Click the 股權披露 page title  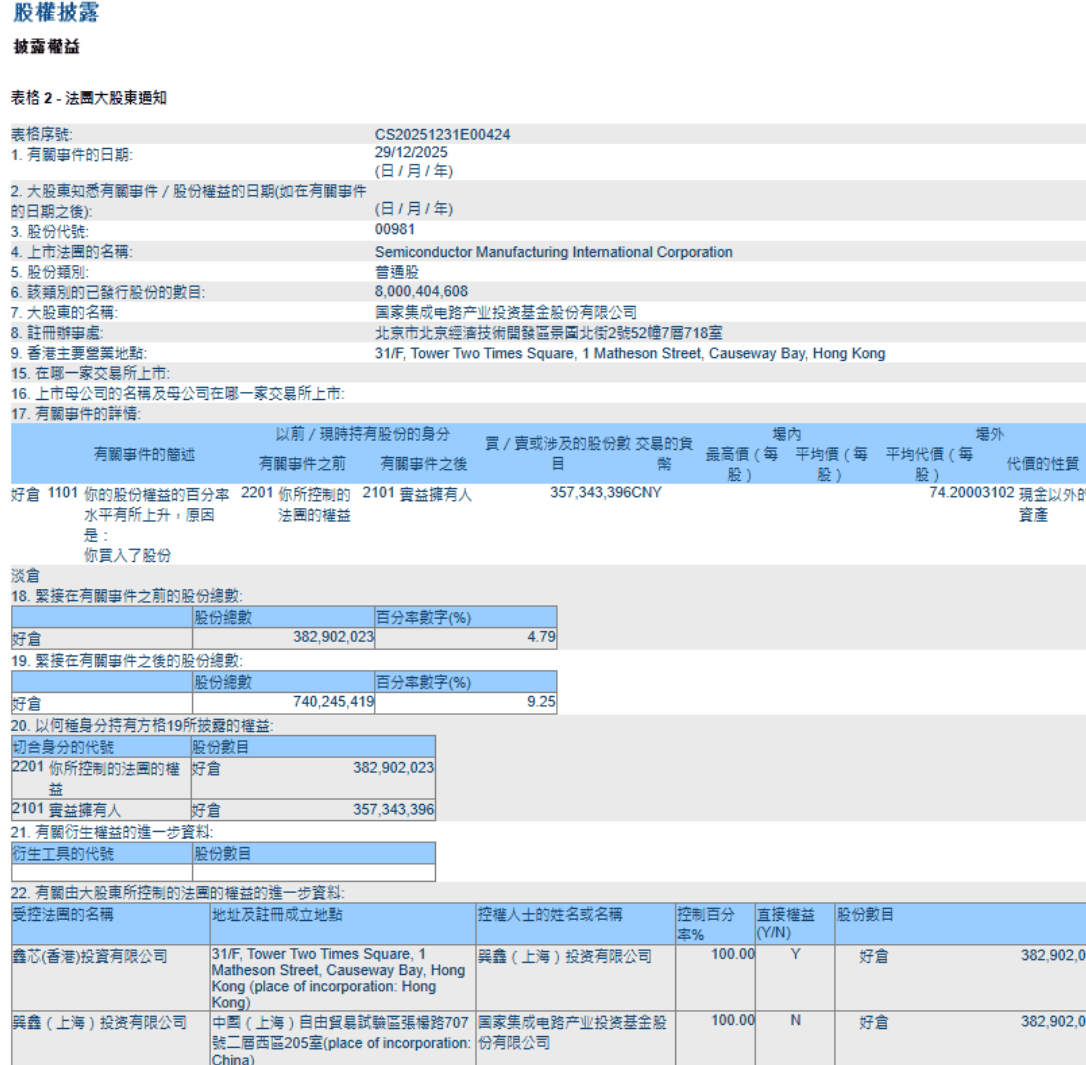(55, 14)
